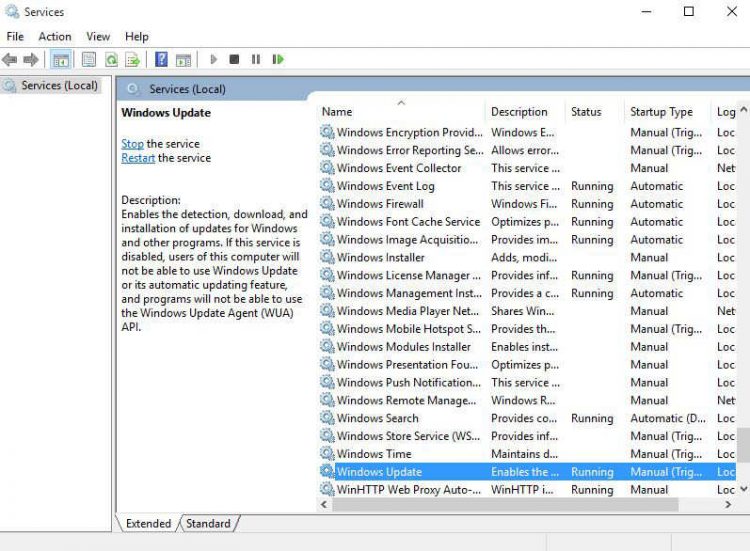Click the vertical scrollbar down arrow
The width and height of the screenshot is (750, 551).
(x=744, y=489)
